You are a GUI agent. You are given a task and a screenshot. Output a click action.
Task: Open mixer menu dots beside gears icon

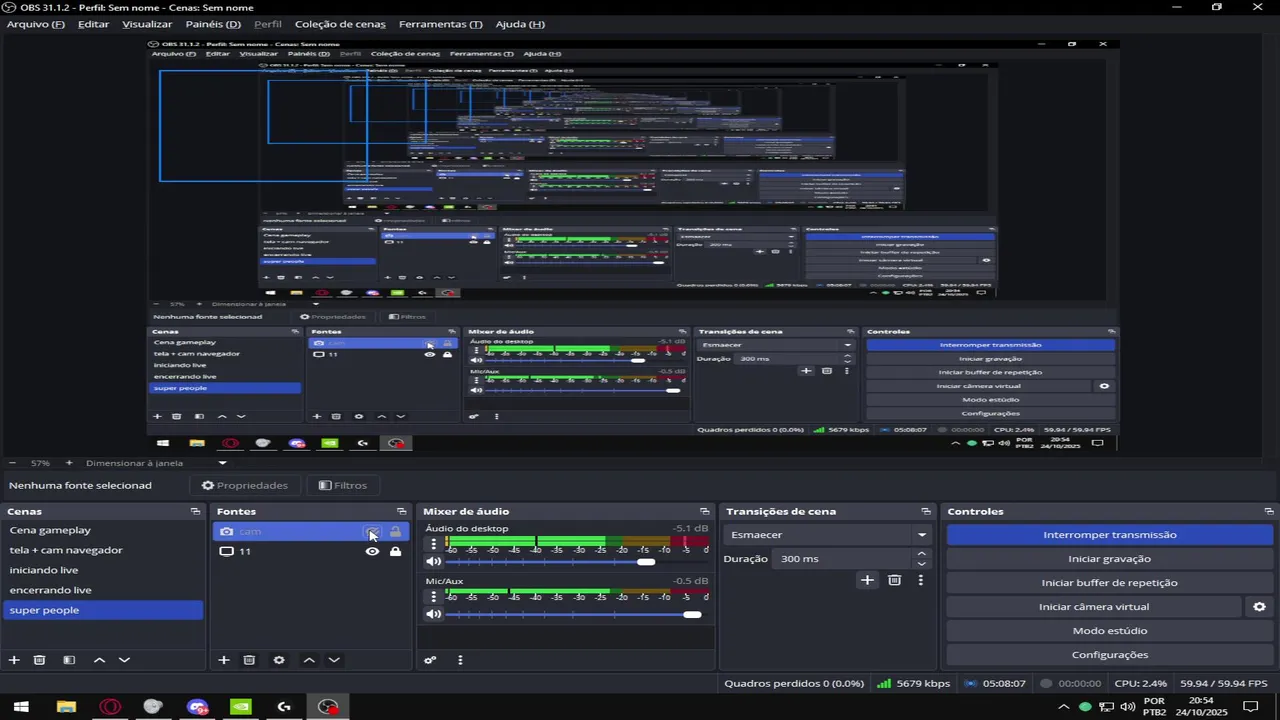tap(460, 660)
